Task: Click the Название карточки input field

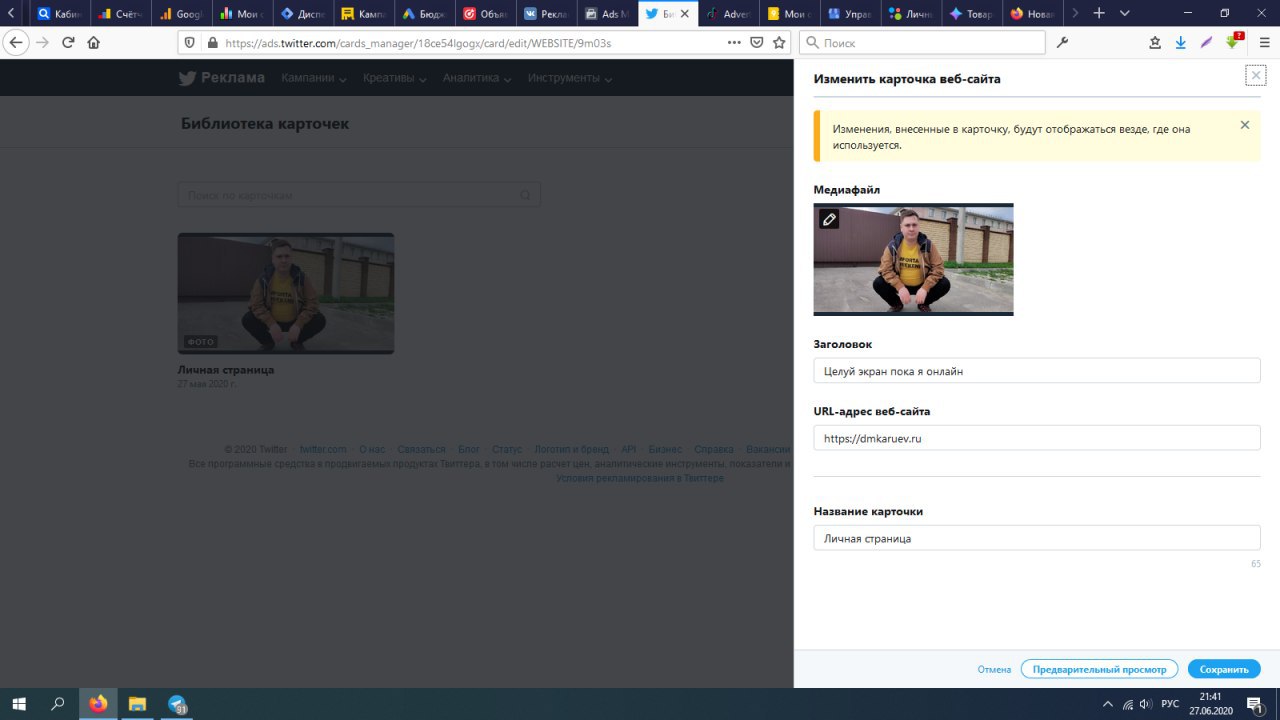Action: (x=1037, y=538)
